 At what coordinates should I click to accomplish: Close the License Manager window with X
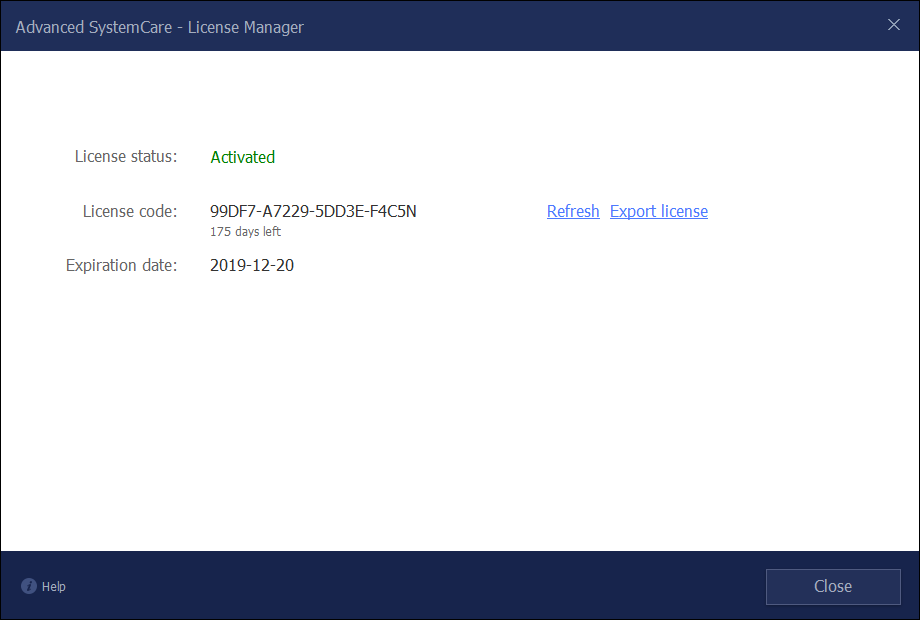[x=894, y=25]
